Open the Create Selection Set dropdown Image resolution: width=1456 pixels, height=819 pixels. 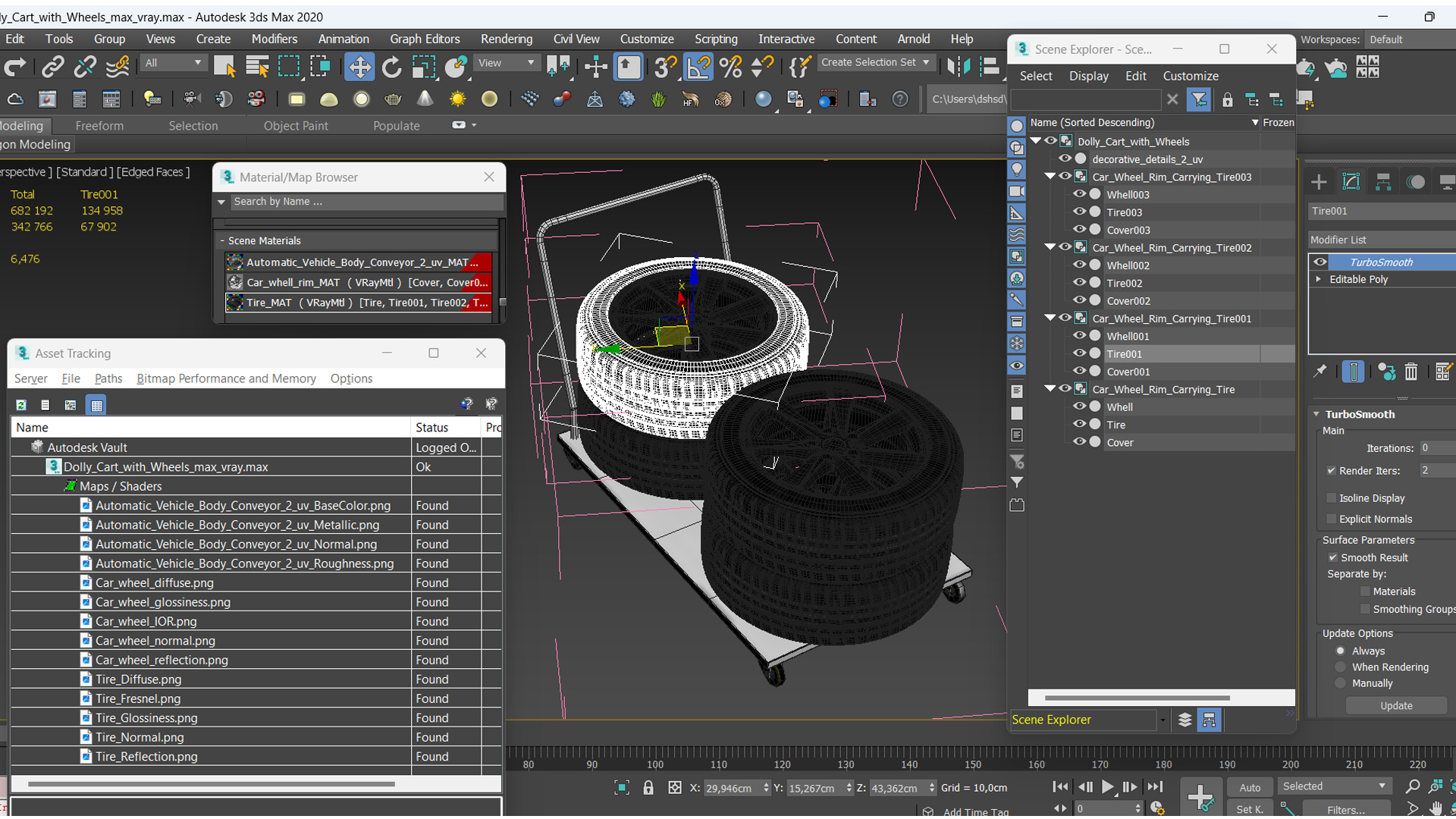click(875, 63)
